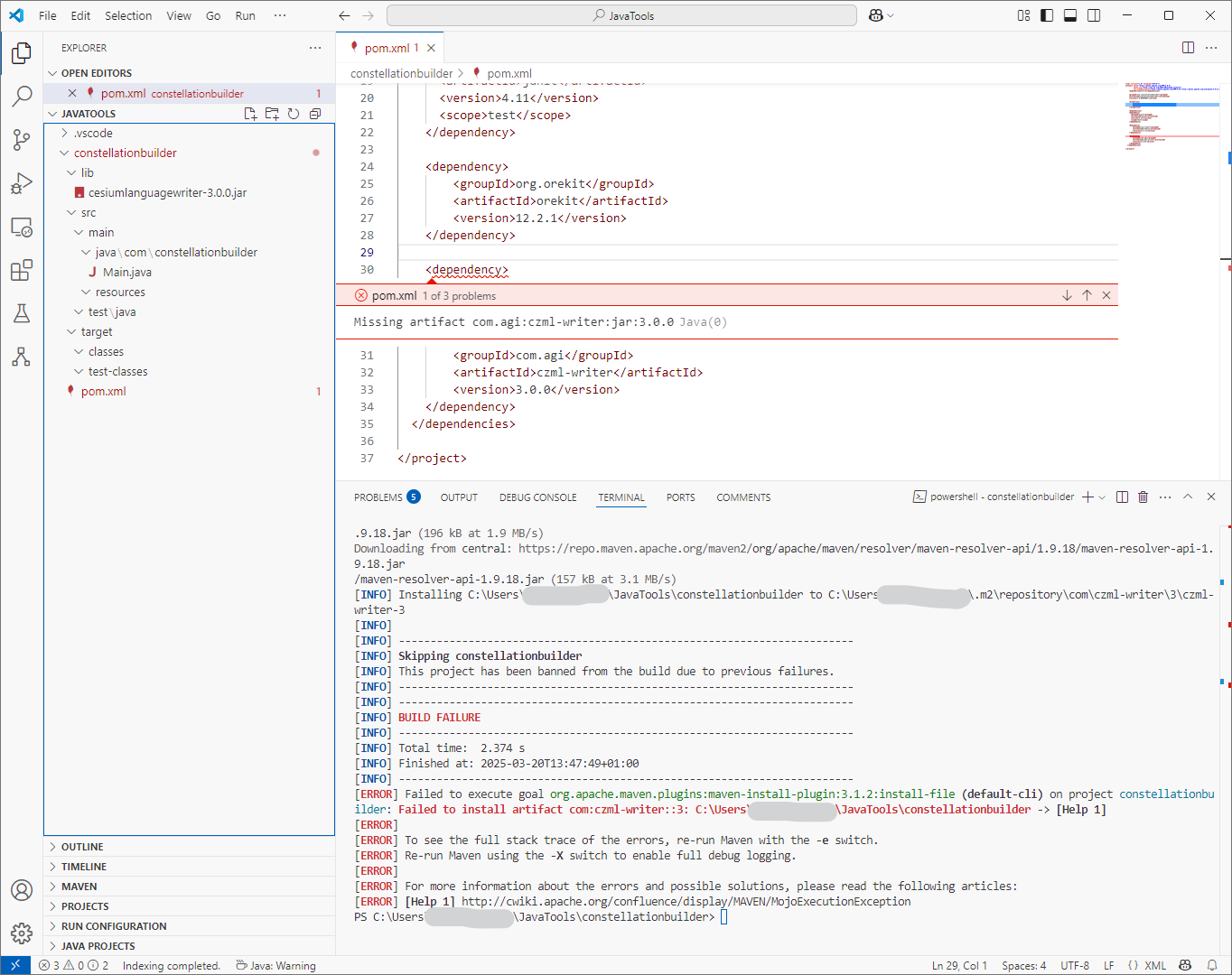Open the Testing flask view
The width and height of the screenshot is (1232, 975).
[x=22, y=313]
